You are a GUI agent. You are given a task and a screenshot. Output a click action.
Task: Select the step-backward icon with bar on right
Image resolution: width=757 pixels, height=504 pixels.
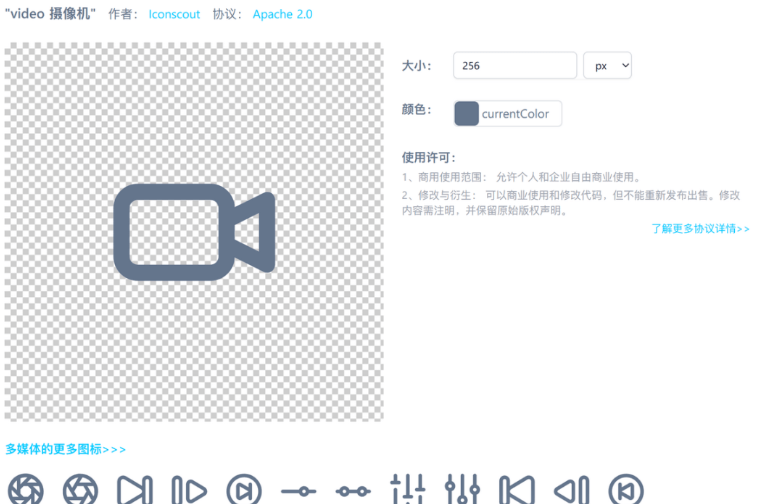pos(571,490)
